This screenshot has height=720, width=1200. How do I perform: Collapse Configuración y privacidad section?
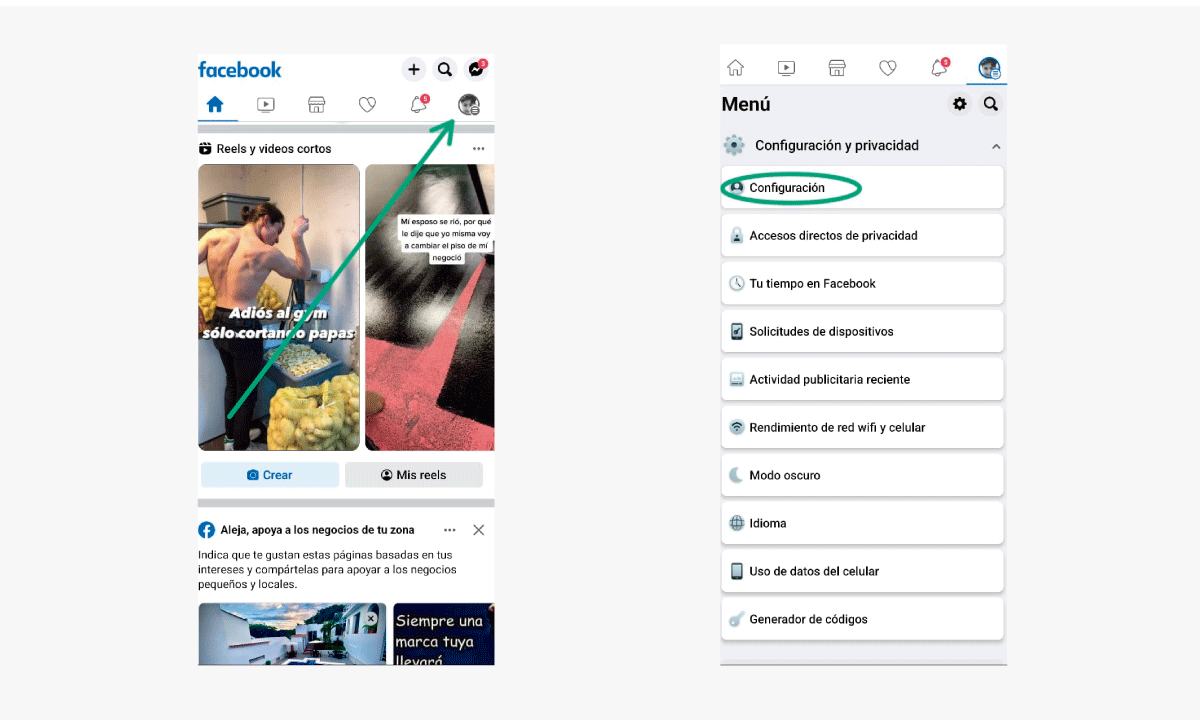pyautogui.click(x=996, y=145)
